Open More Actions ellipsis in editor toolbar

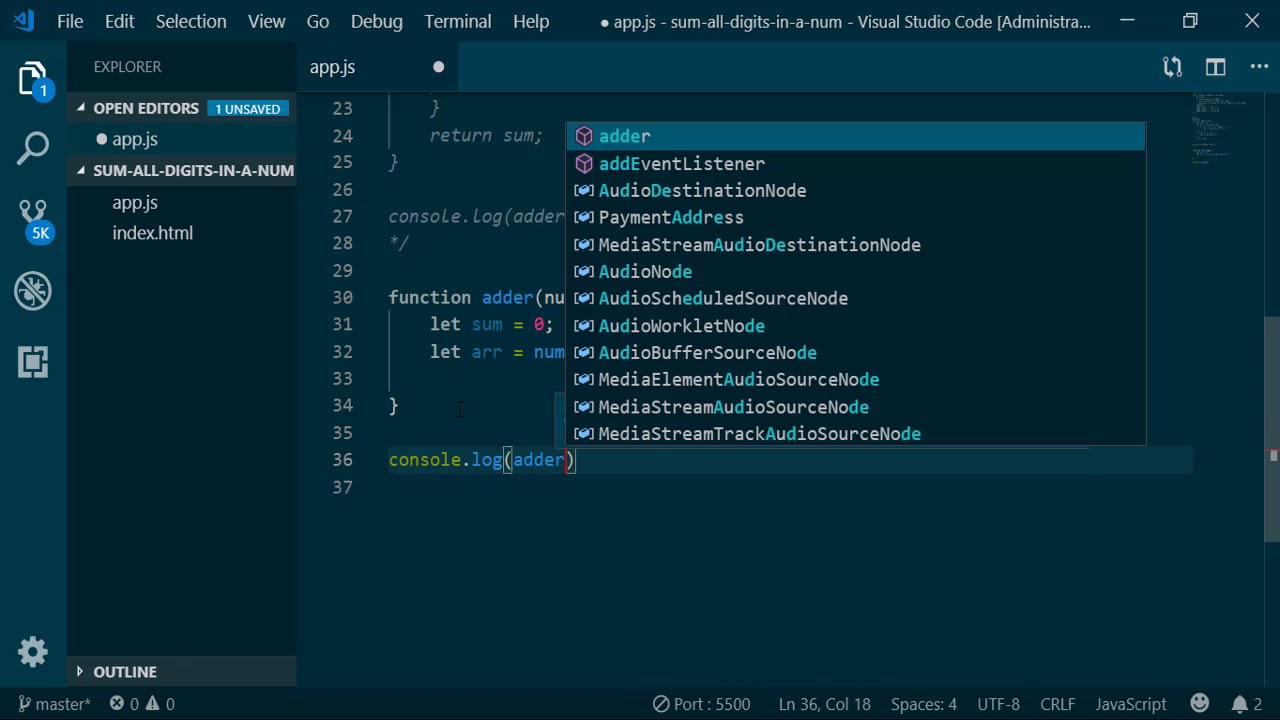coord(1259,67)
